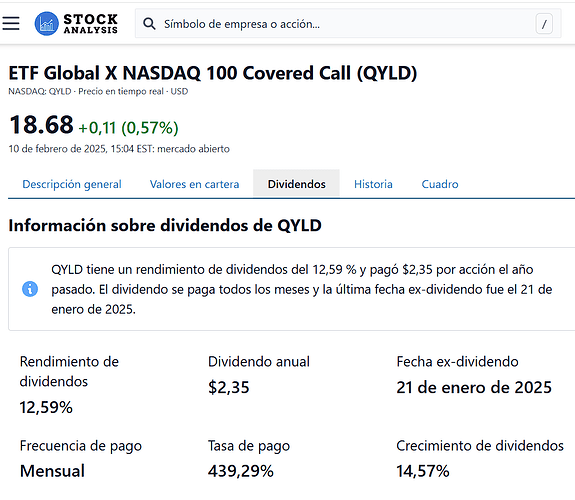Click the slash shortcut key badge
Image resolution: width=575 pixels, height=500 pixels.
544,24
